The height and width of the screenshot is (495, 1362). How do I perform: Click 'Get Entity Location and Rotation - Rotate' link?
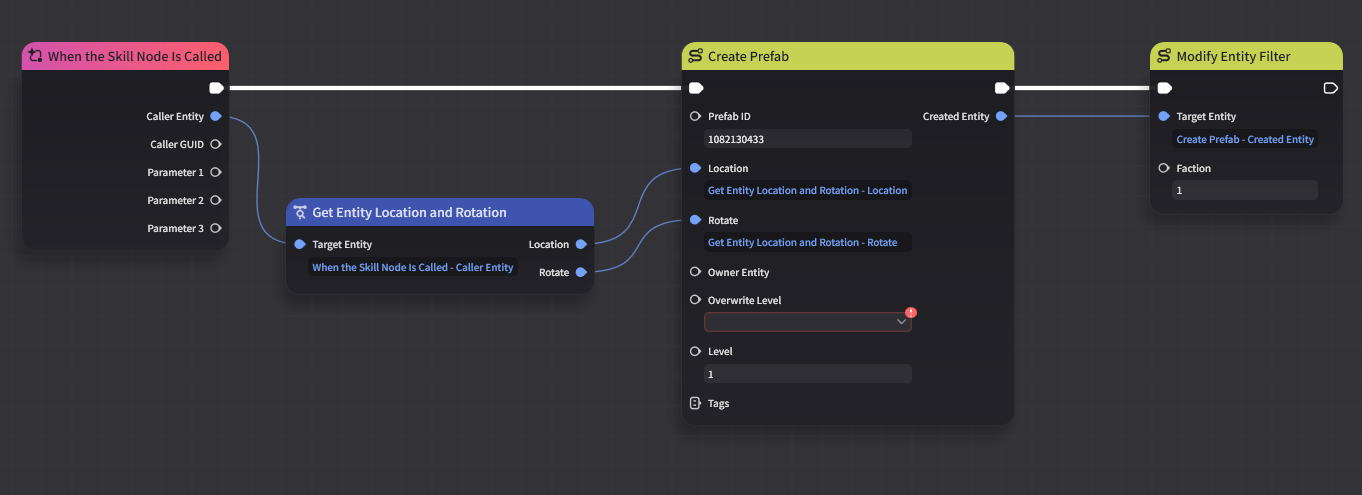tap(803, 242)
